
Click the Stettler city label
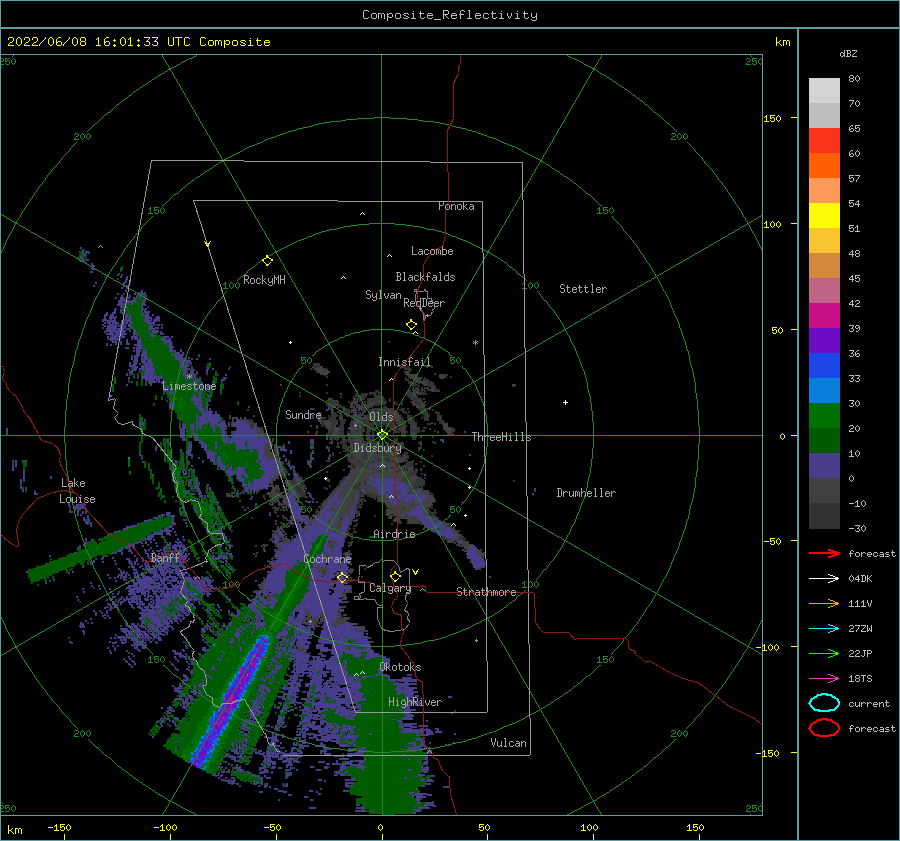pos(583,289)
